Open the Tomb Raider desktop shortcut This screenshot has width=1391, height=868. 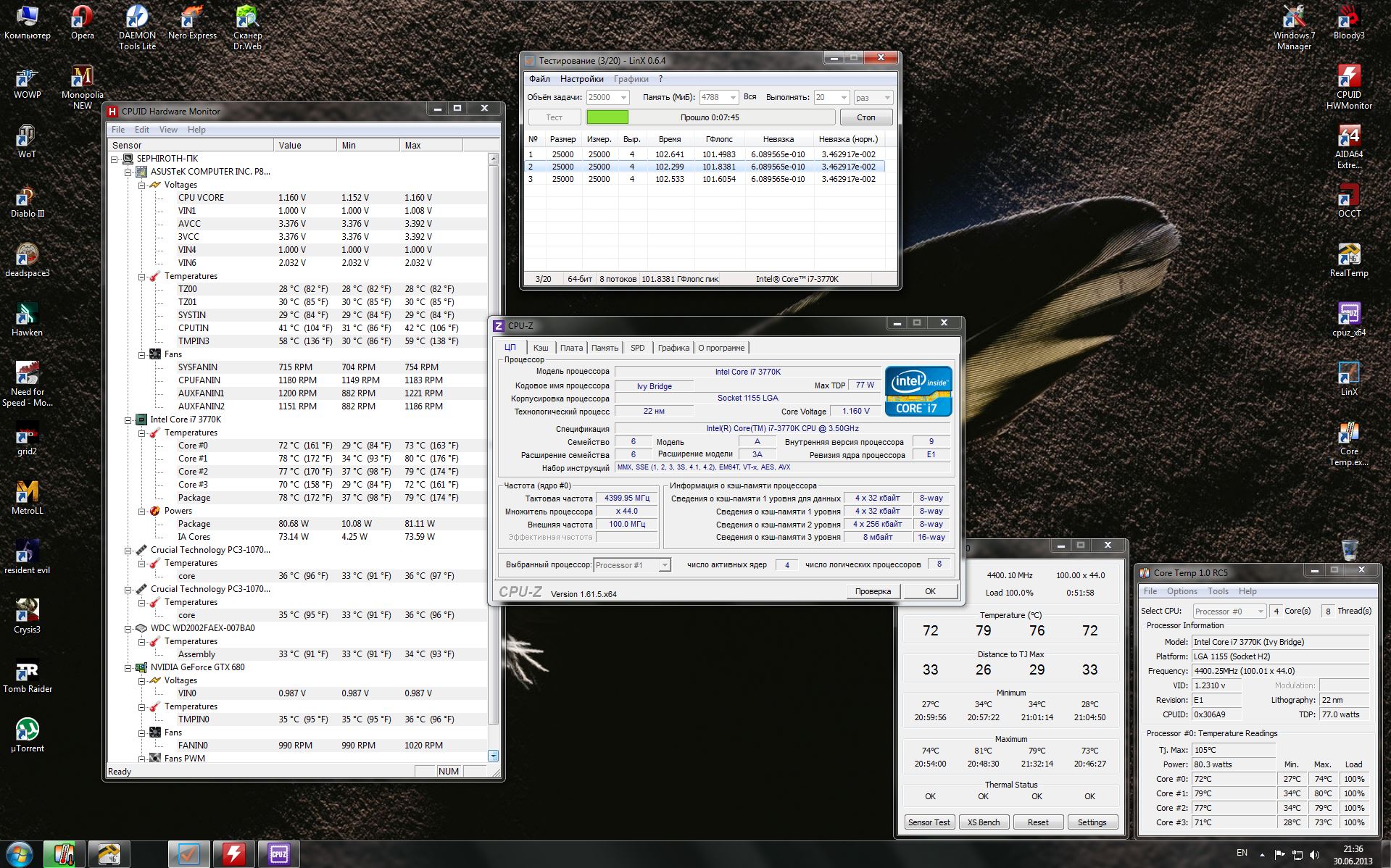point(27,676)
